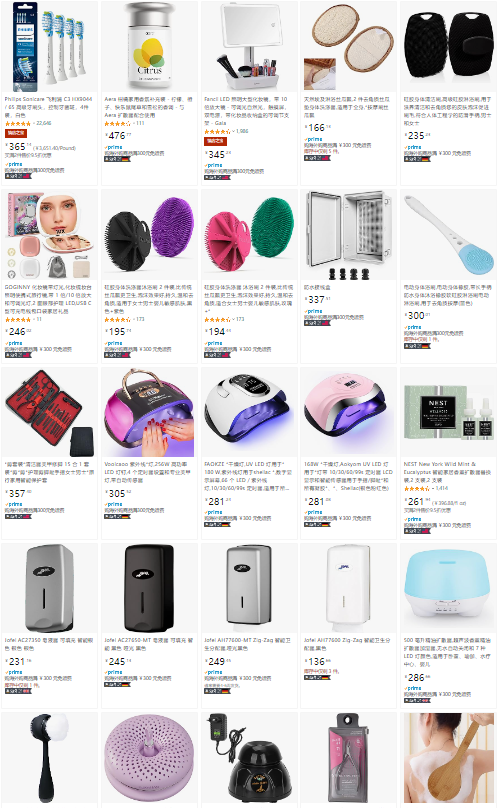This screenshot has height=808, width=500.
Task: Click the ¥136 price of the white Jofel dispenser
Action: [x=317, y=661]
